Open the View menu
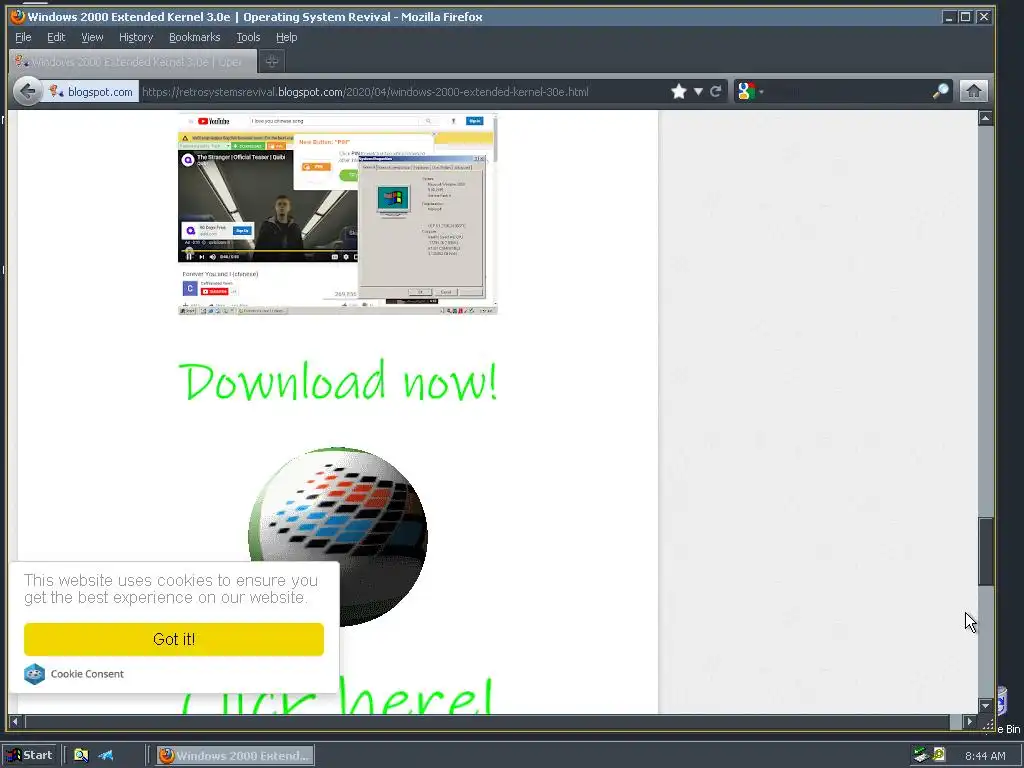 pos(92,37)
